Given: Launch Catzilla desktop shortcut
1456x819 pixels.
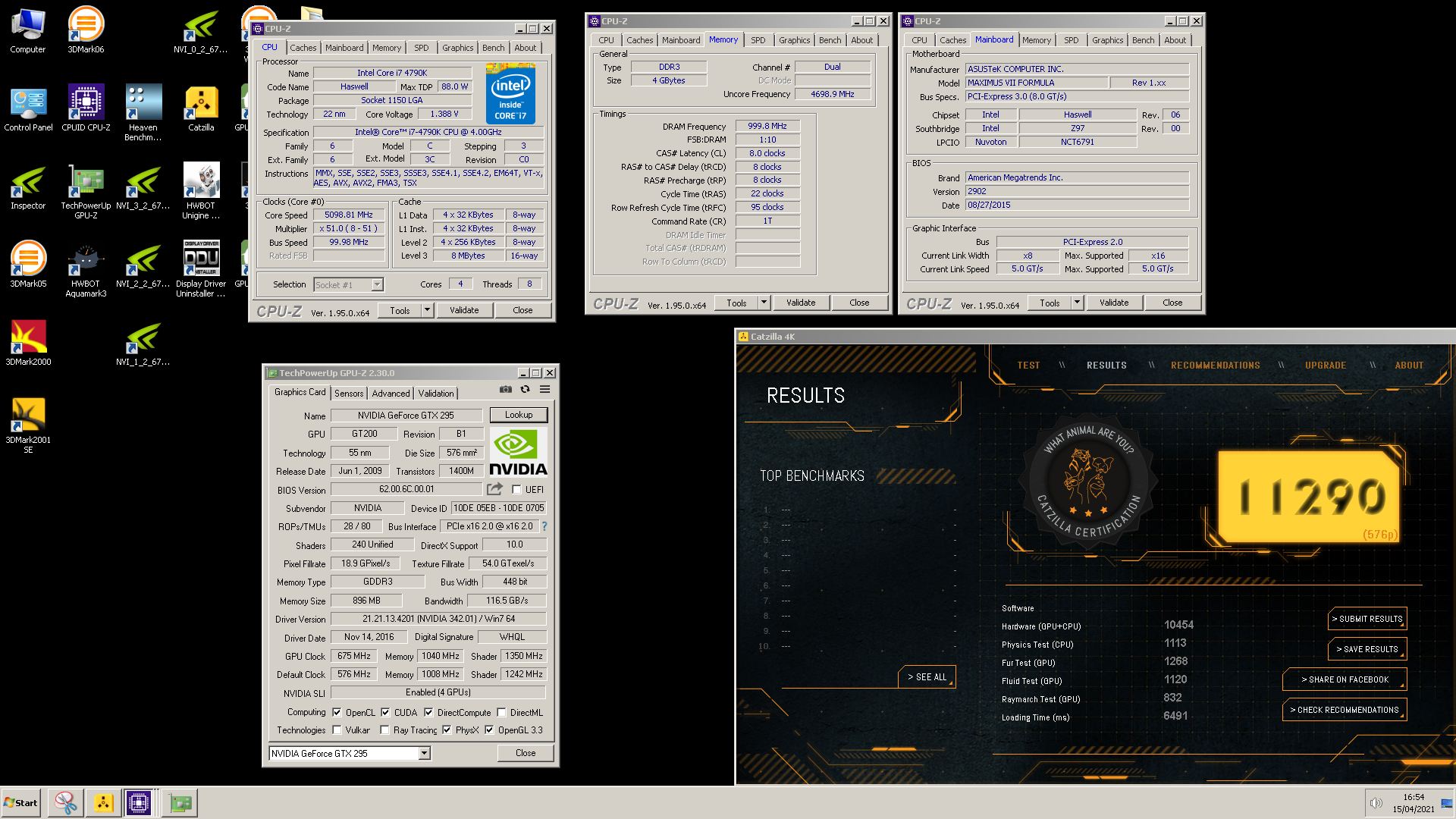Looking at the screenshot, I should click(x=201, y=109).
